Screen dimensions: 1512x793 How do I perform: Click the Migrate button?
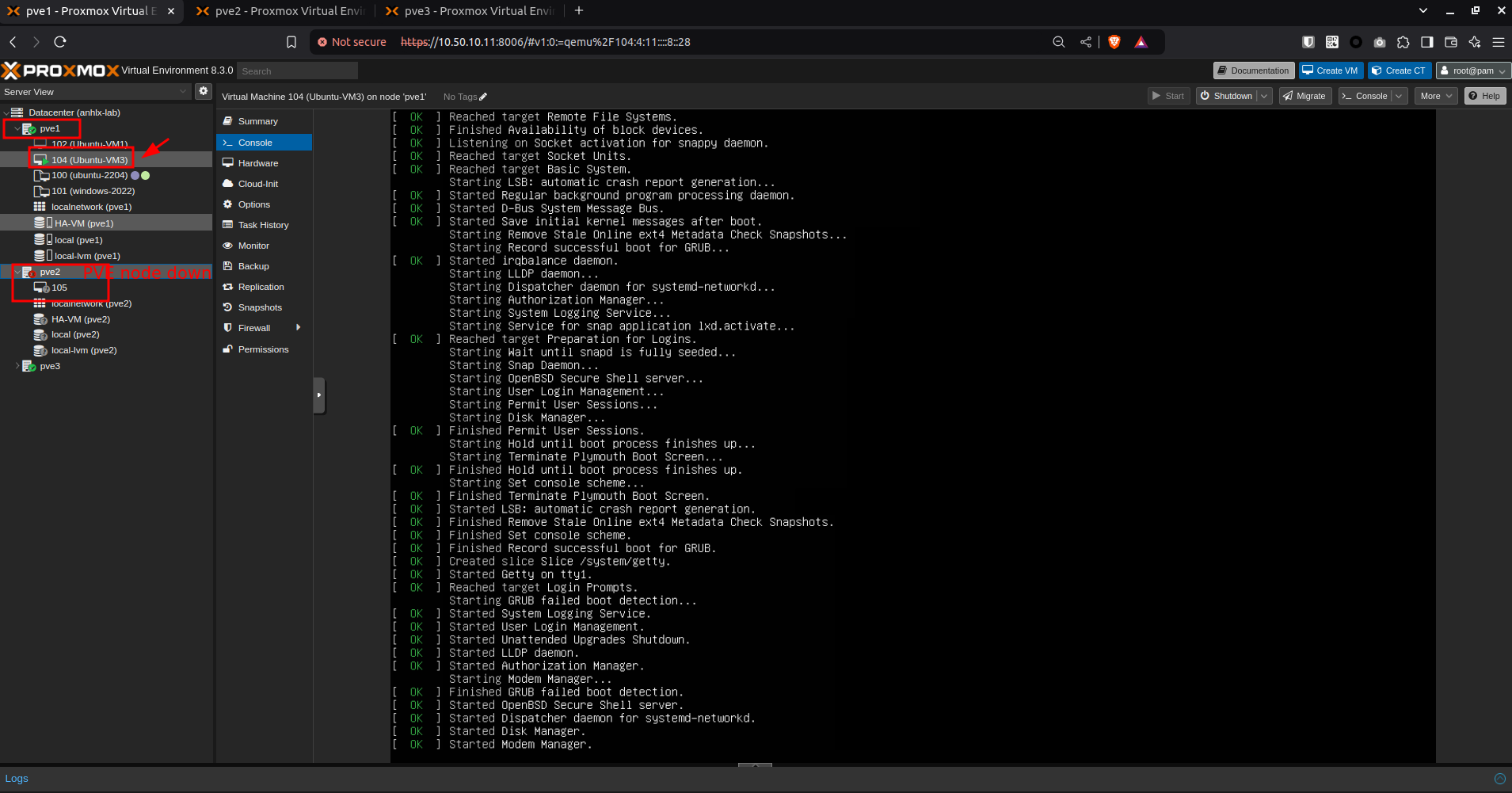click(1304, 96)
